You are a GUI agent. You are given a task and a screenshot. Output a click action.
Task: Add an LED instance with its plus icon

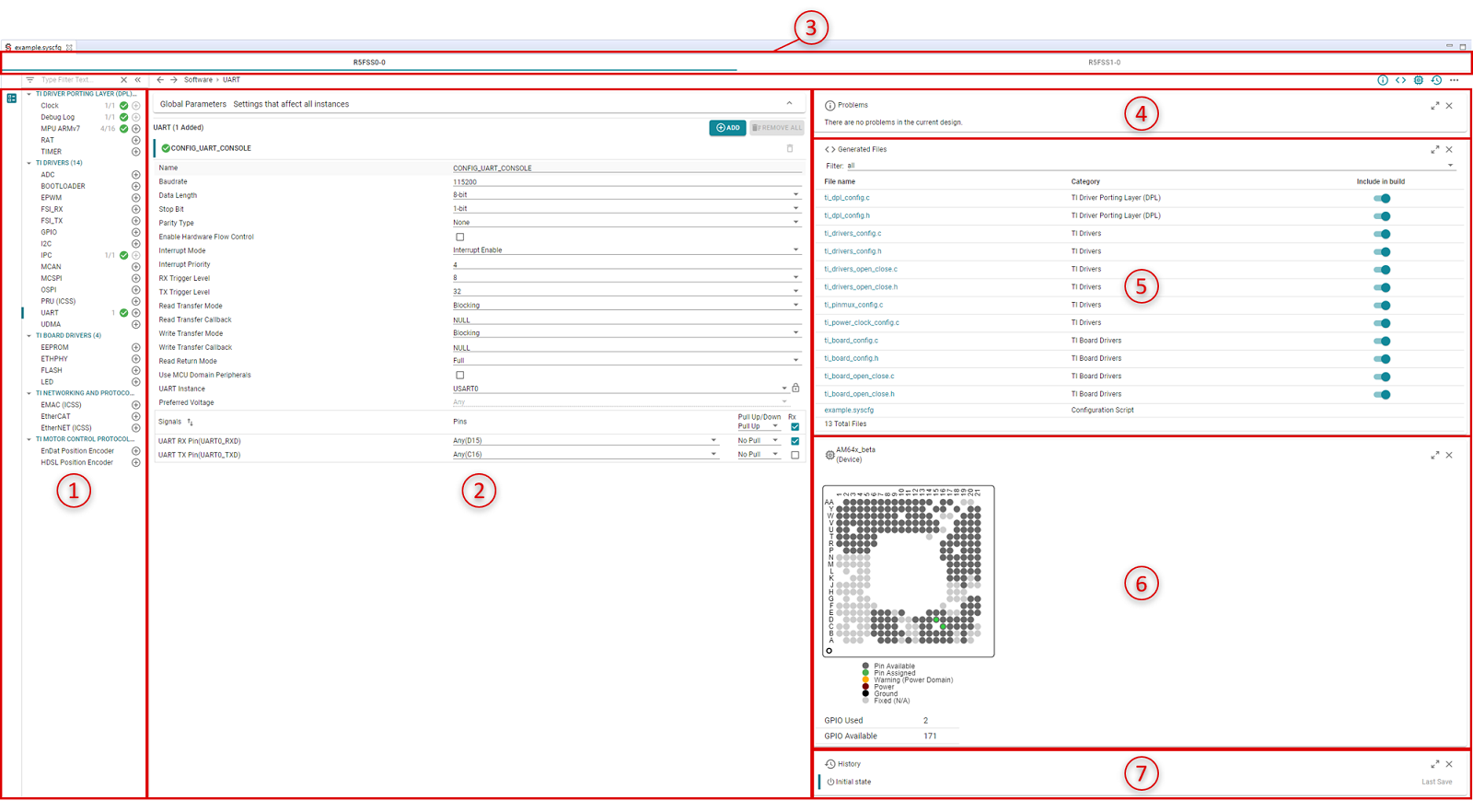pos(136,382)
